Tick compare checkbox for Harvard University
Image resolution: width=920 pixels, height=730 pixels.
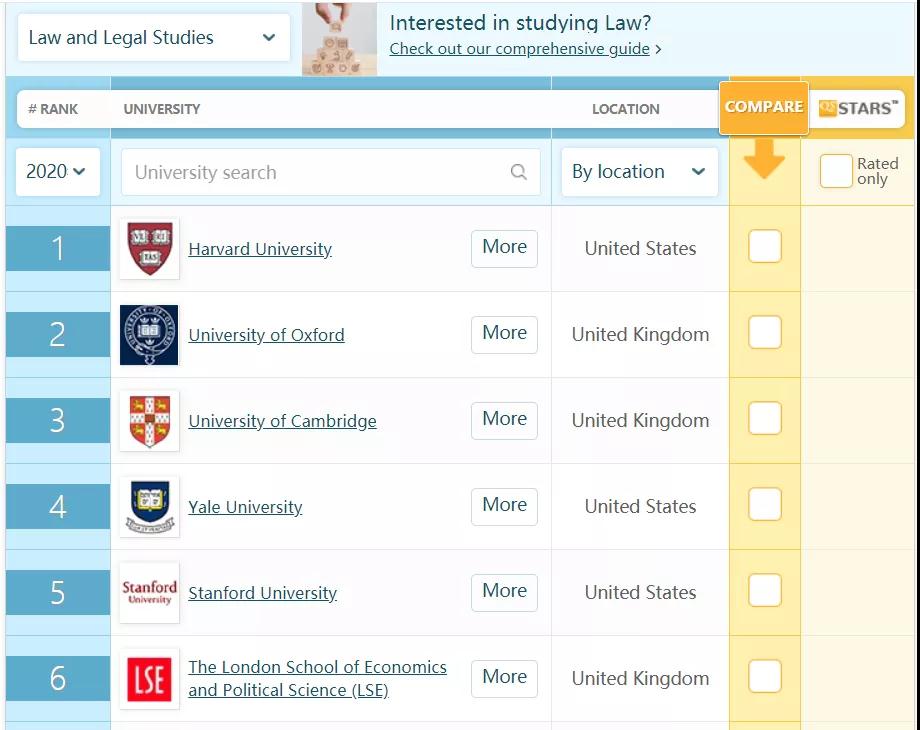pos(765,247)
